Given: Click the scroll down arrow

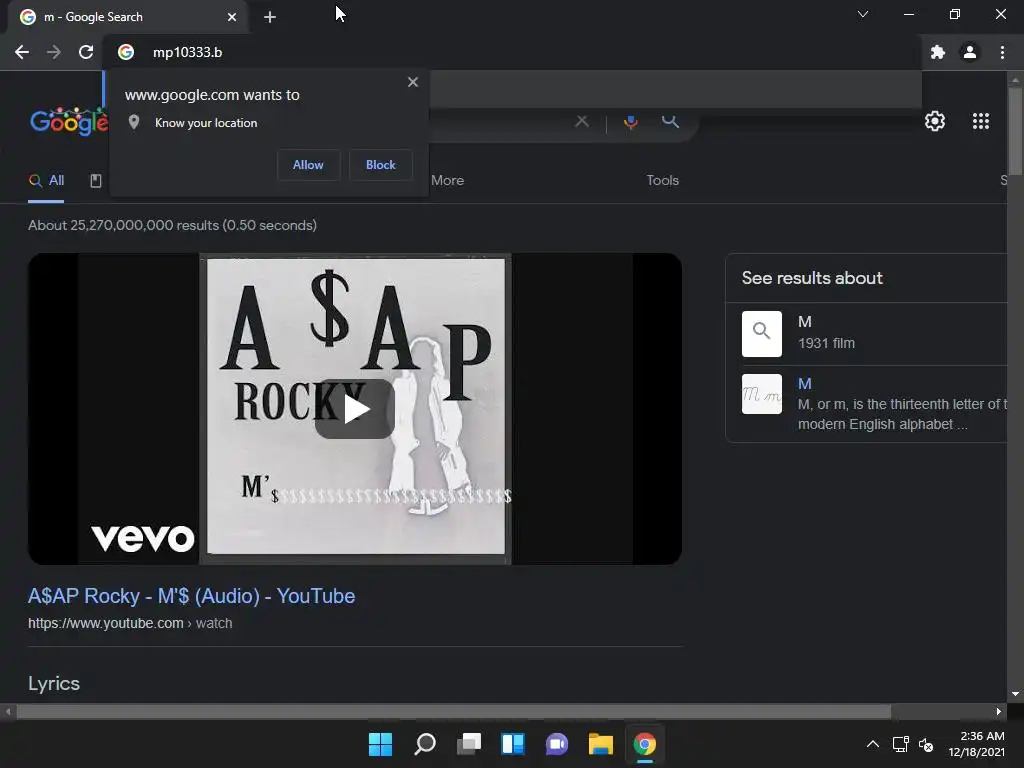Looking at the screenshot, I should pyautogui.click(x=1015, y=694).
